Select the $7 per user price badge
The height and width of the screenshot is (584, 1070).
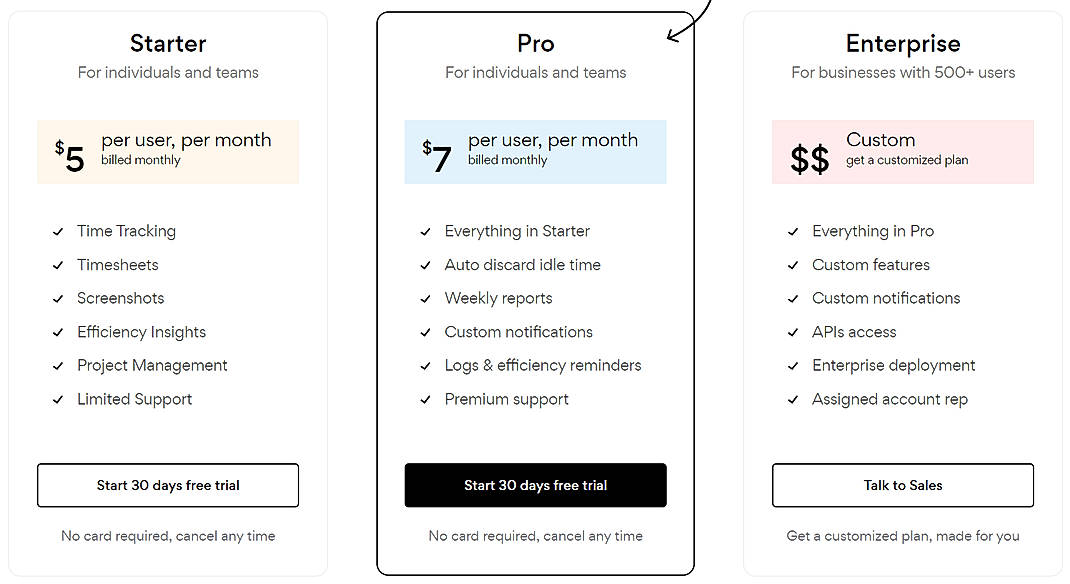click(535, 152)
